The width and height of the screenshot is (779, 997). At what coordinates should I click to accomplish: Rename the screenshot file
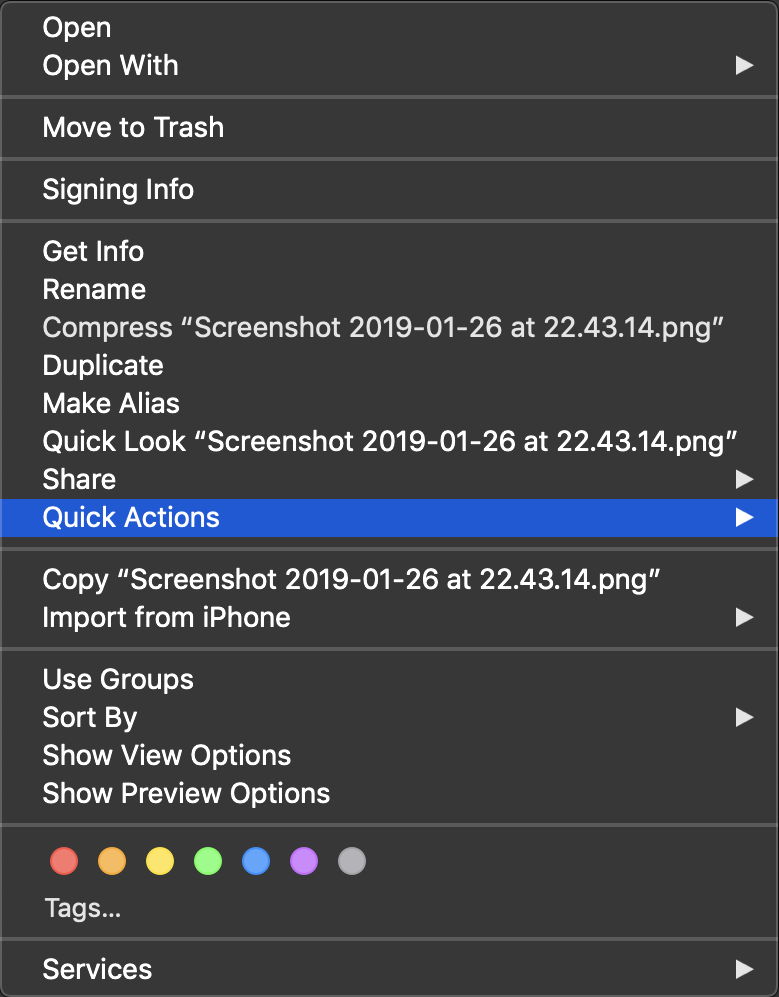(x=94, y=290)
